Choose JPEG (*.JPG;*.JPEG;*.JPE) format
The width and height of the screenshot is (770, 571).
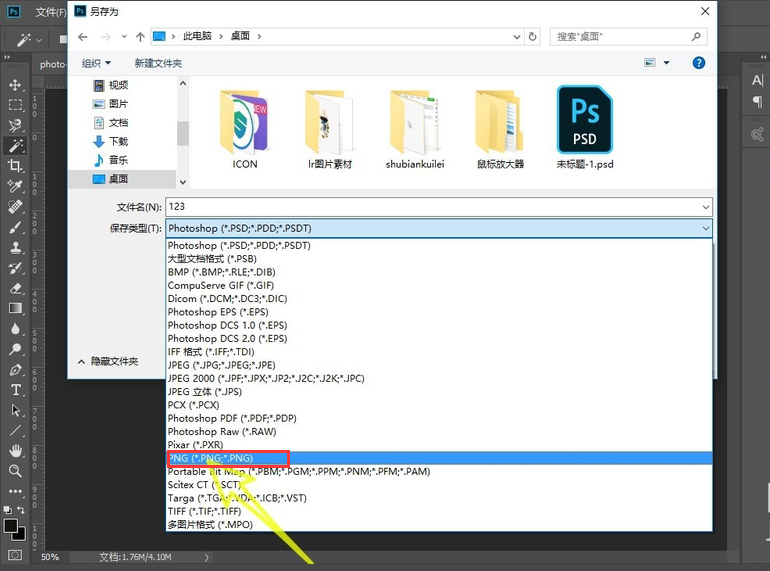tap(439, 365)
